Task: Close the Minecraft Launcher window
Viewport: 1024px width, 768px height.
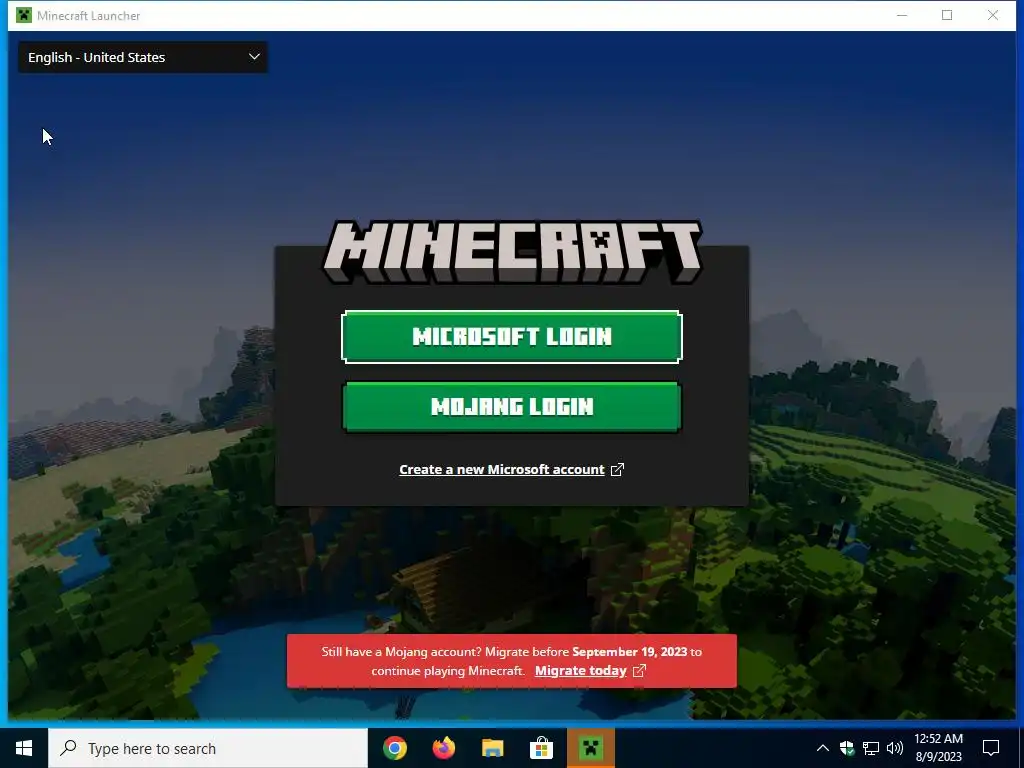Action: pyautogui.click(x=993, y=15)
